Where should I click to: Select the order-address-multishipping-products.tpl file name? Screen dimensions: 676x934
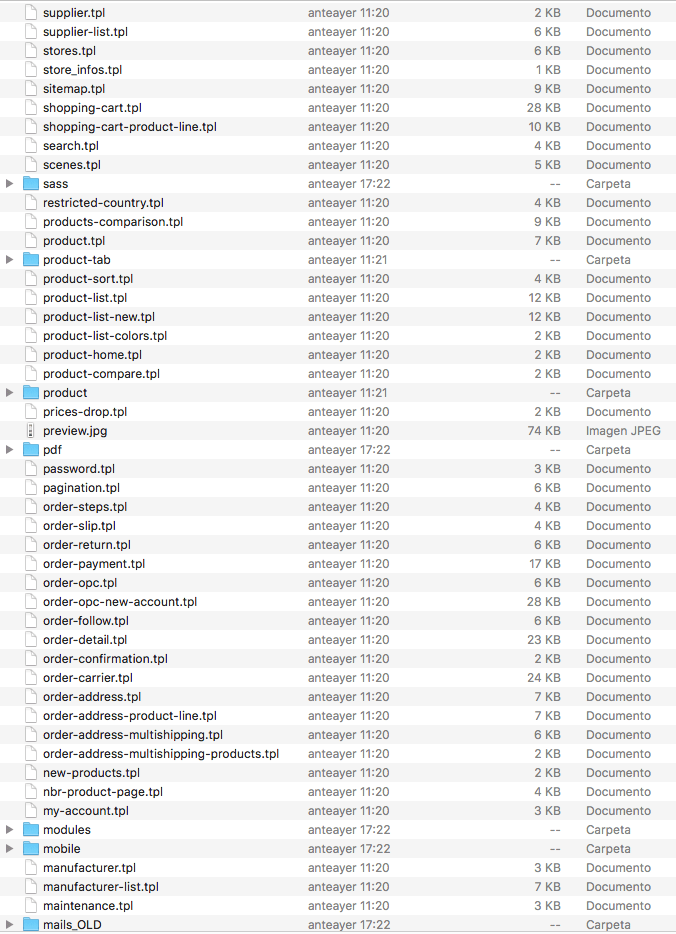click(161, 754)
